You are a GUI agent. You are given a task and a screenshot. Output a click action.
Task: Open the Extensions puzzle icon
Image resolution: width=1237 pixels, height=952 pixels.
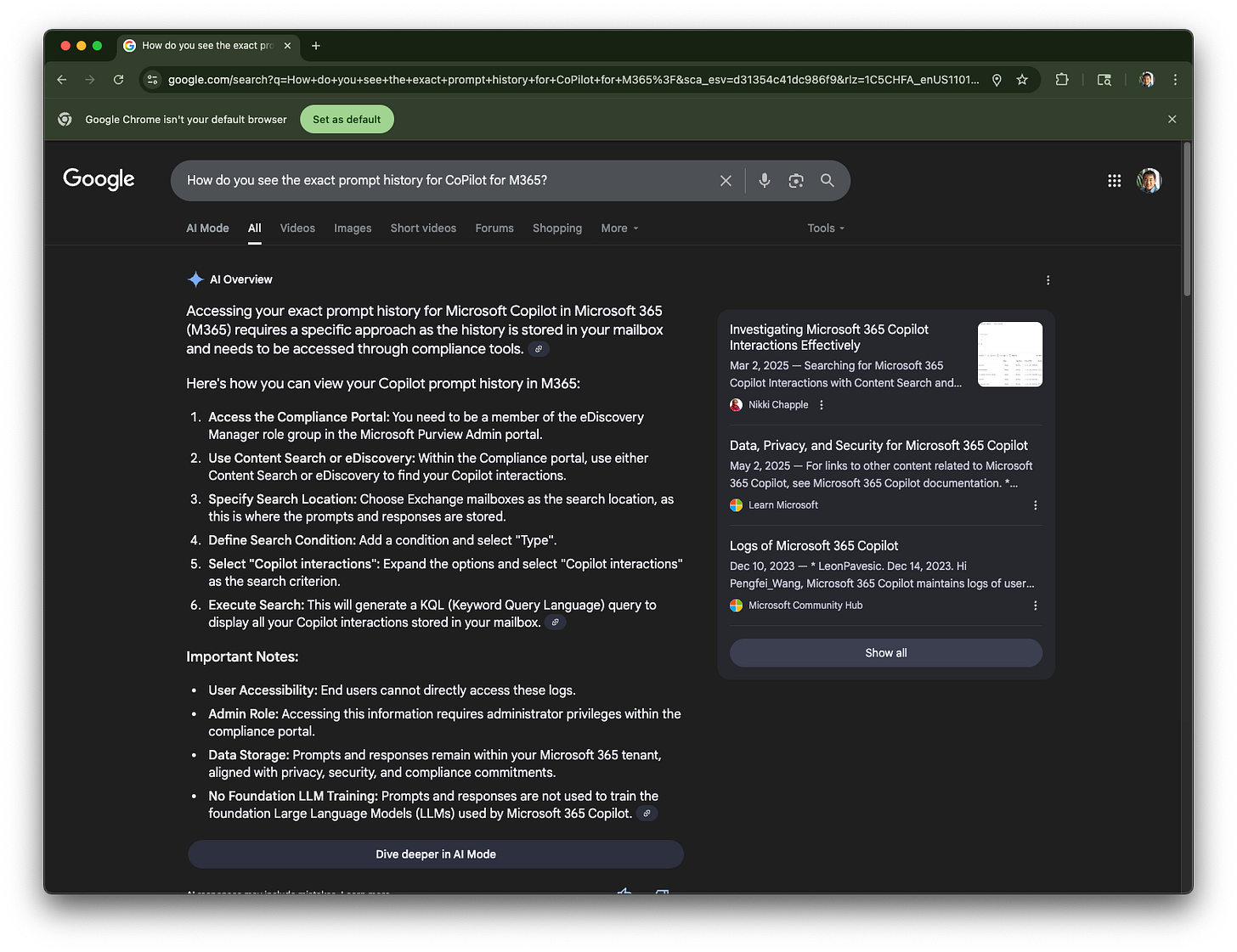(x=1062, y=80)
